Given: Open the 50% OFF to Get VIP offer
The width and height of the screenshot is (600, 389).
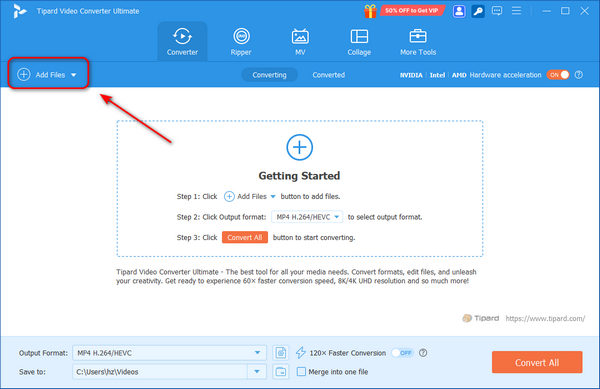Looking at the screenshot, I should (411, 11).
